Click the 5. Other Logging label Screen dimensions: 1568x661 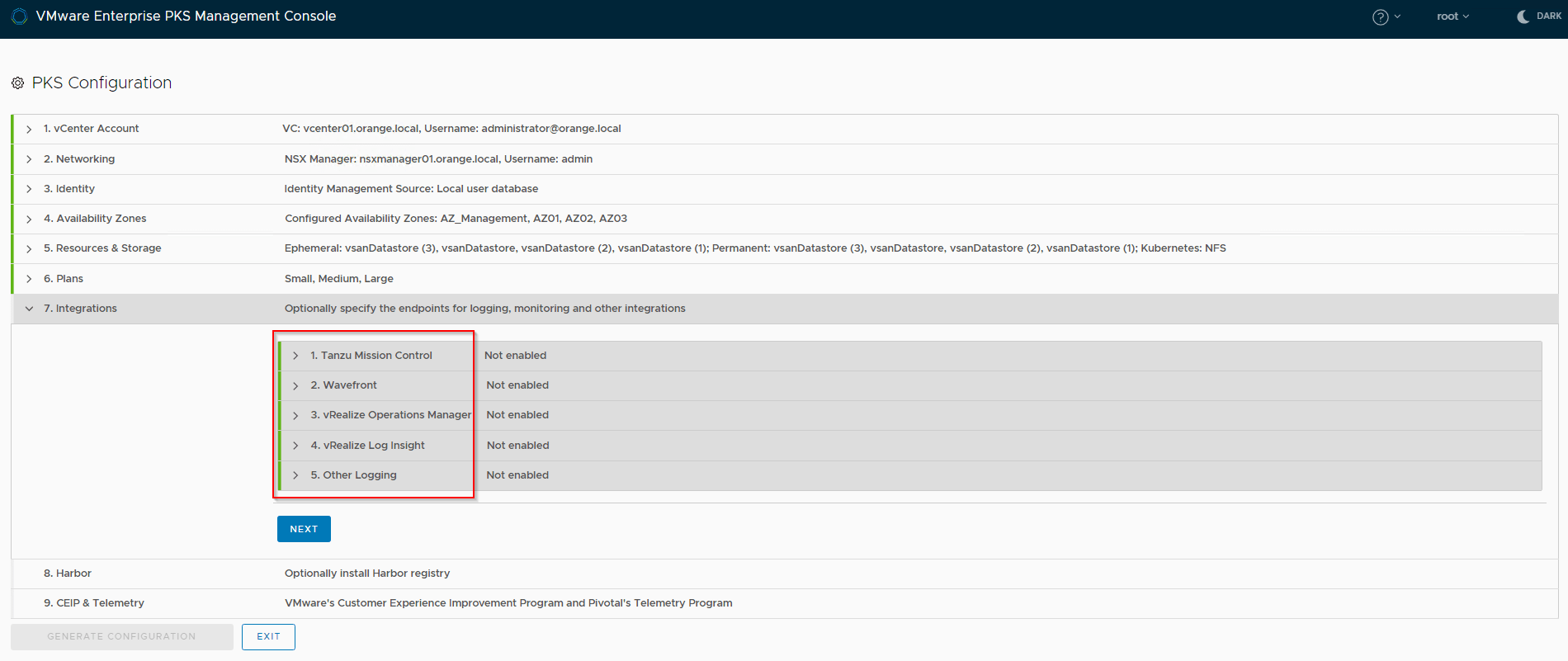pos(353,475)
